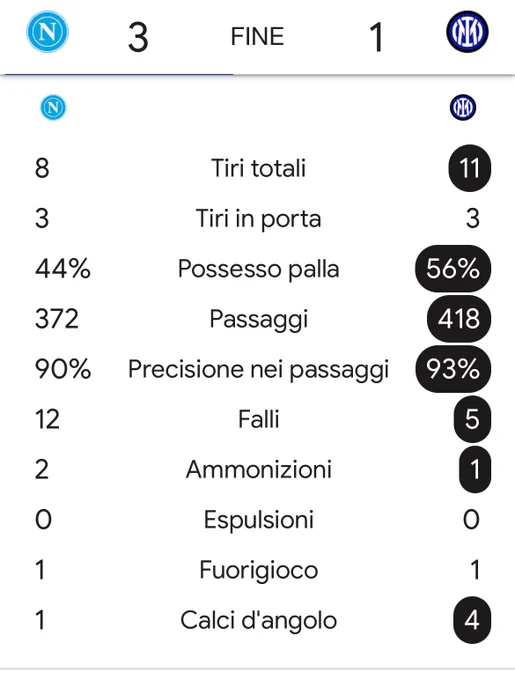
Task: Click the blue active tab underline indicator
Action: point(119,75)
